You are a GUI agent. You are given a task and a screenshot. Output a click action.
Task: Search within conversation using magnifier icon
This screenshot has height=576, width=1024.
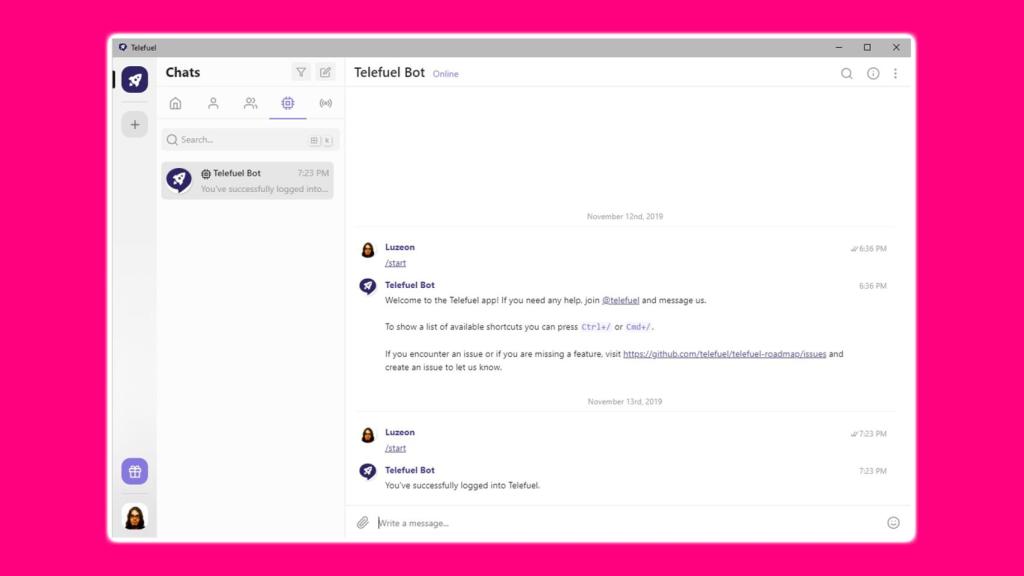(847, 74)
